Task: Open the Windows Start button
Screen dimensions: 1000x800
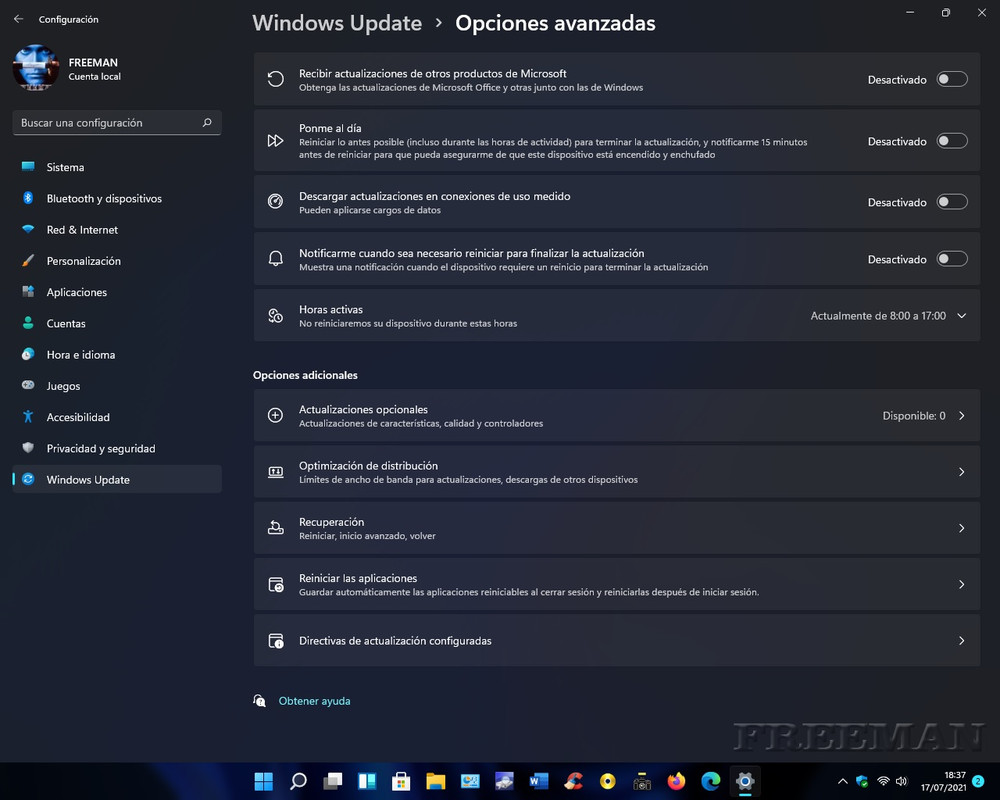Action: (x=263, y=781)
